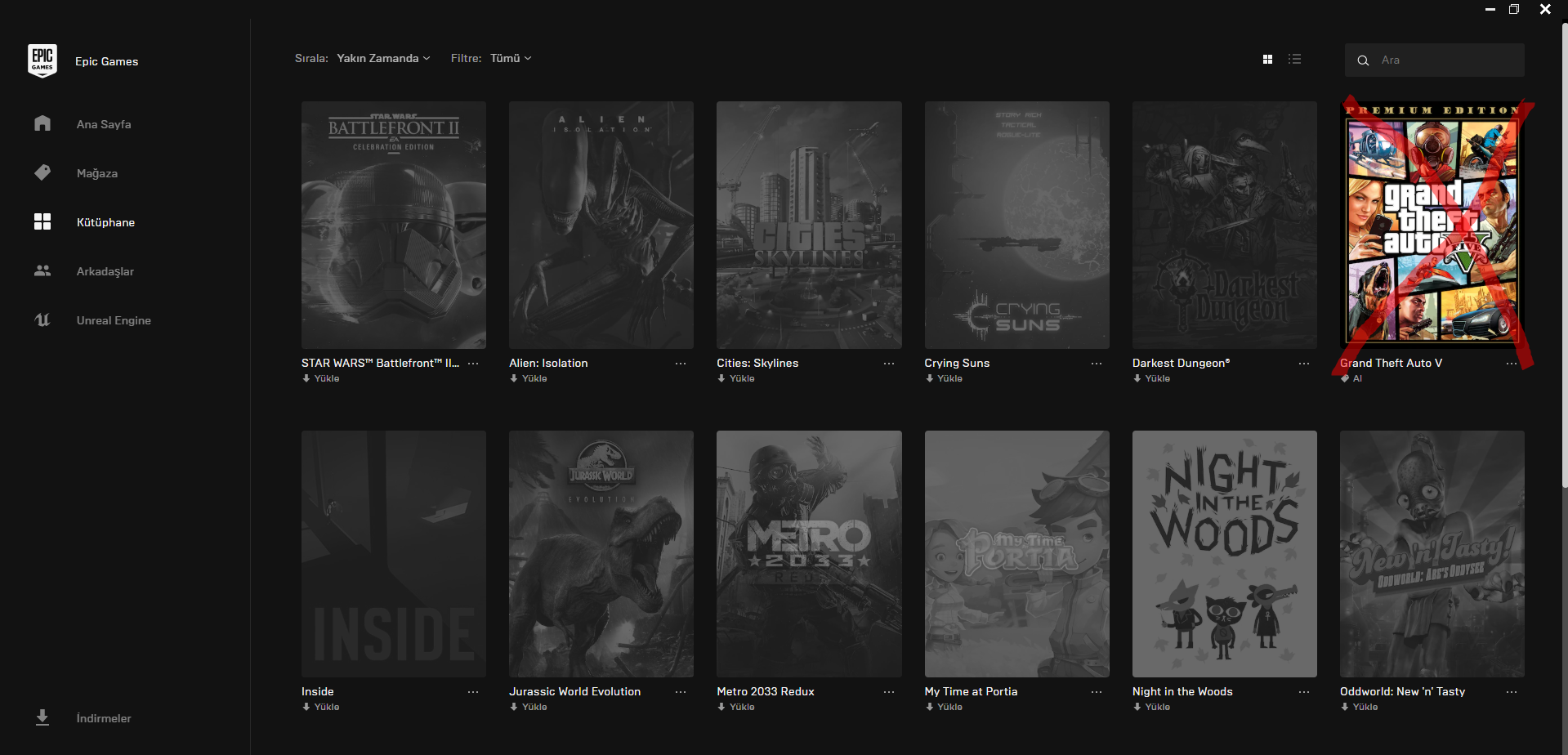This screenshot has width=1568, height=755.
Task: Click Yükle under Metro 2033 Redux
Action: pyautogui.click(x=736, y=707)
